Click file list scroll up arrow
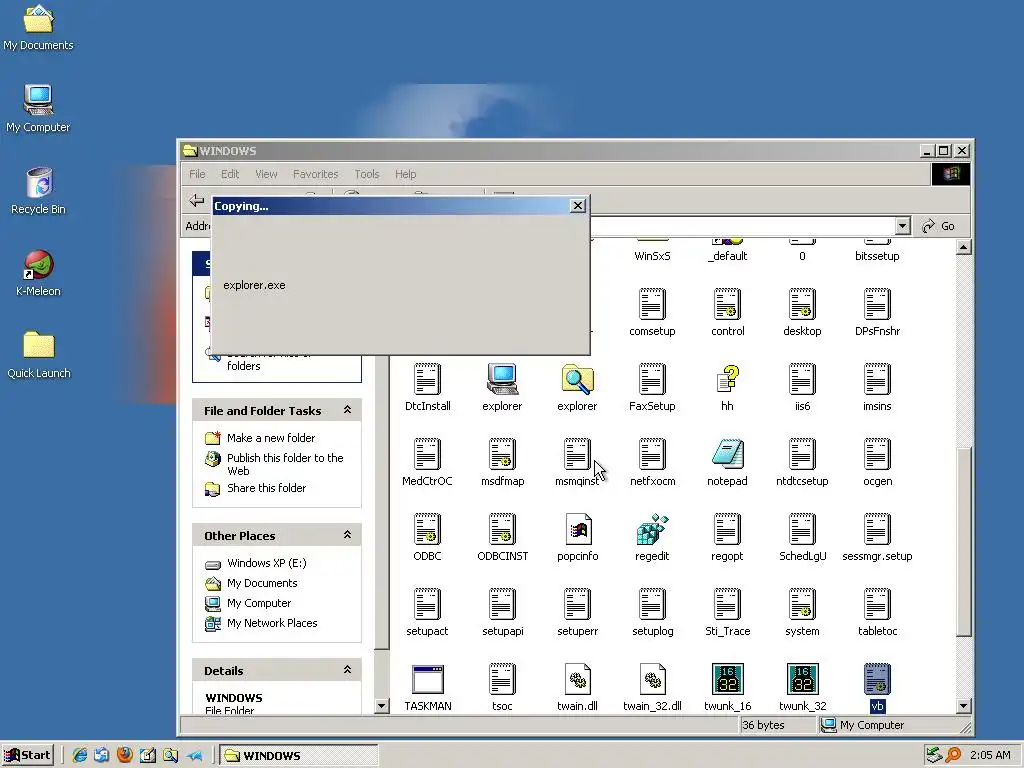The width and height of the screenshot is (1024, 768). (x=963, y=248)
